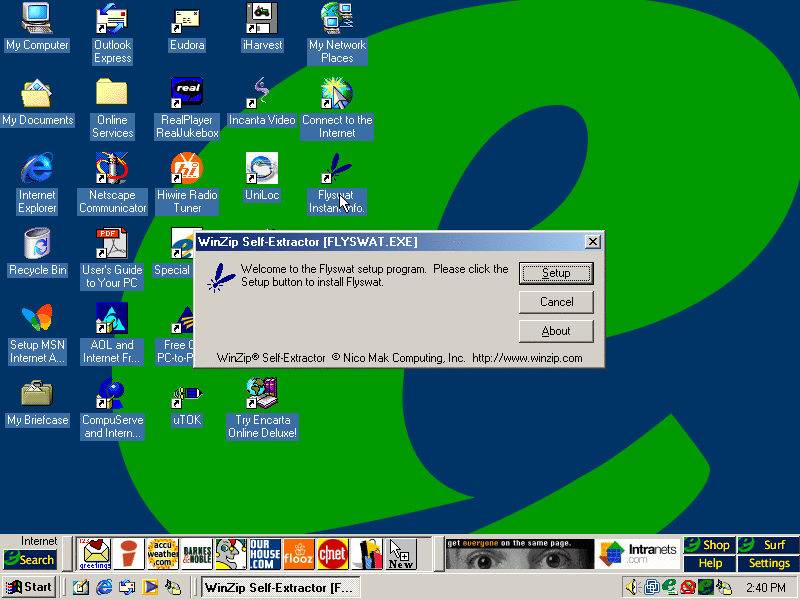Click the accuweather.com toolbar button
This screenshot has width=800, height=600.
click(x=162, y=553)
